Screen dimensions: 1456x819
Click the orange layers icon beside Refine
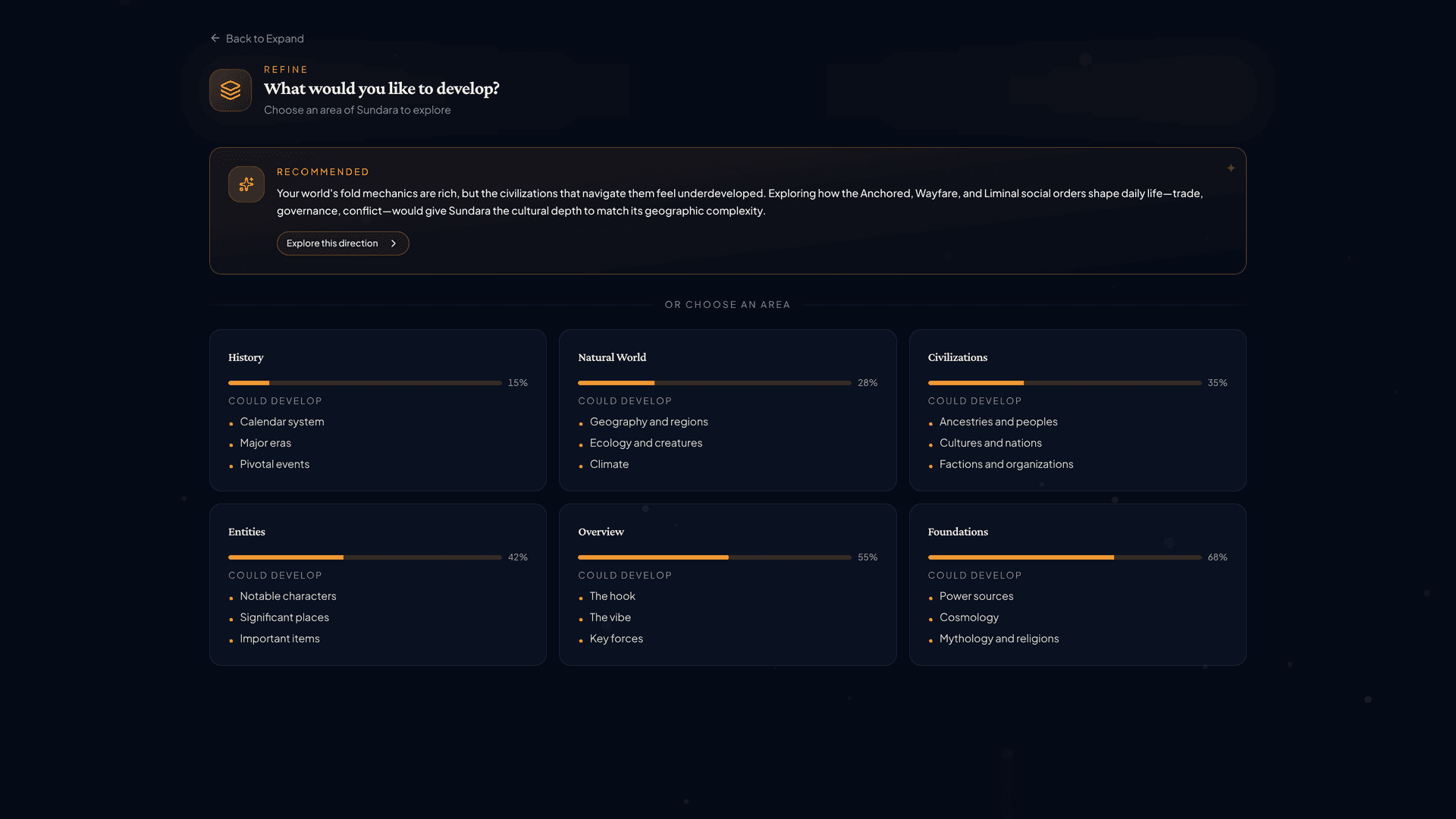(x=231, y=90)
